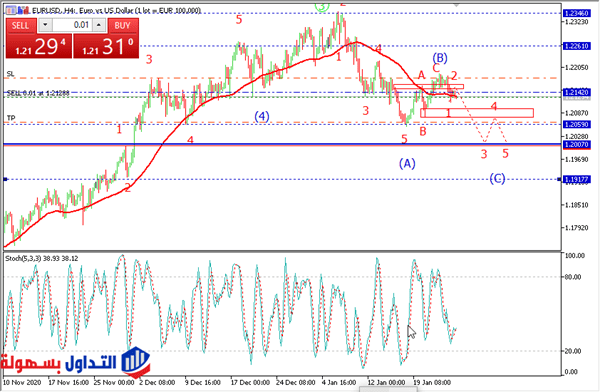Select the blue (B) wave label
The height and width of the screenshot is (392, 600).
pyautogui.click(x=440, y=58)
